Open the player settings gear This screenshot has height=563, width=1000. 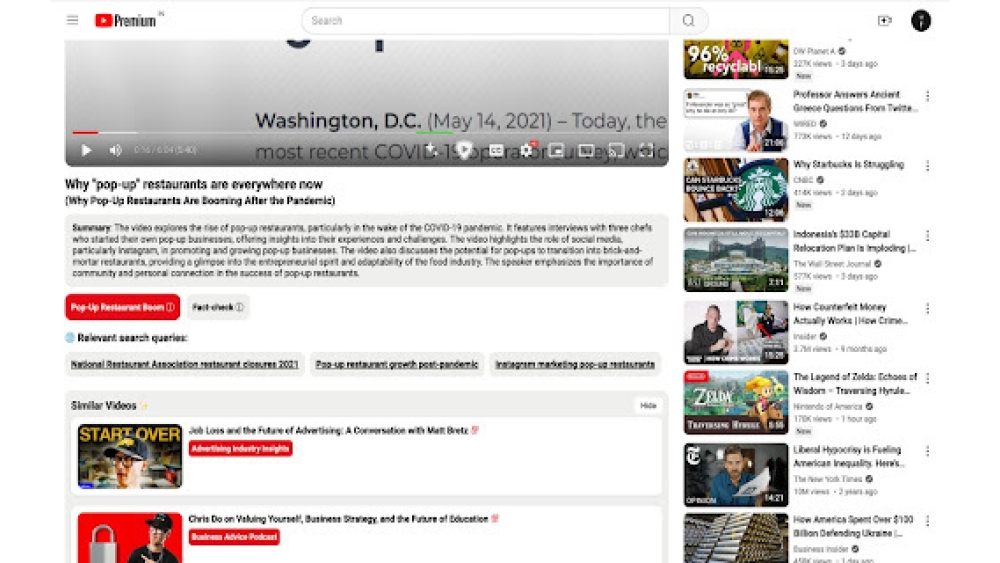click(x=527, y=150)
